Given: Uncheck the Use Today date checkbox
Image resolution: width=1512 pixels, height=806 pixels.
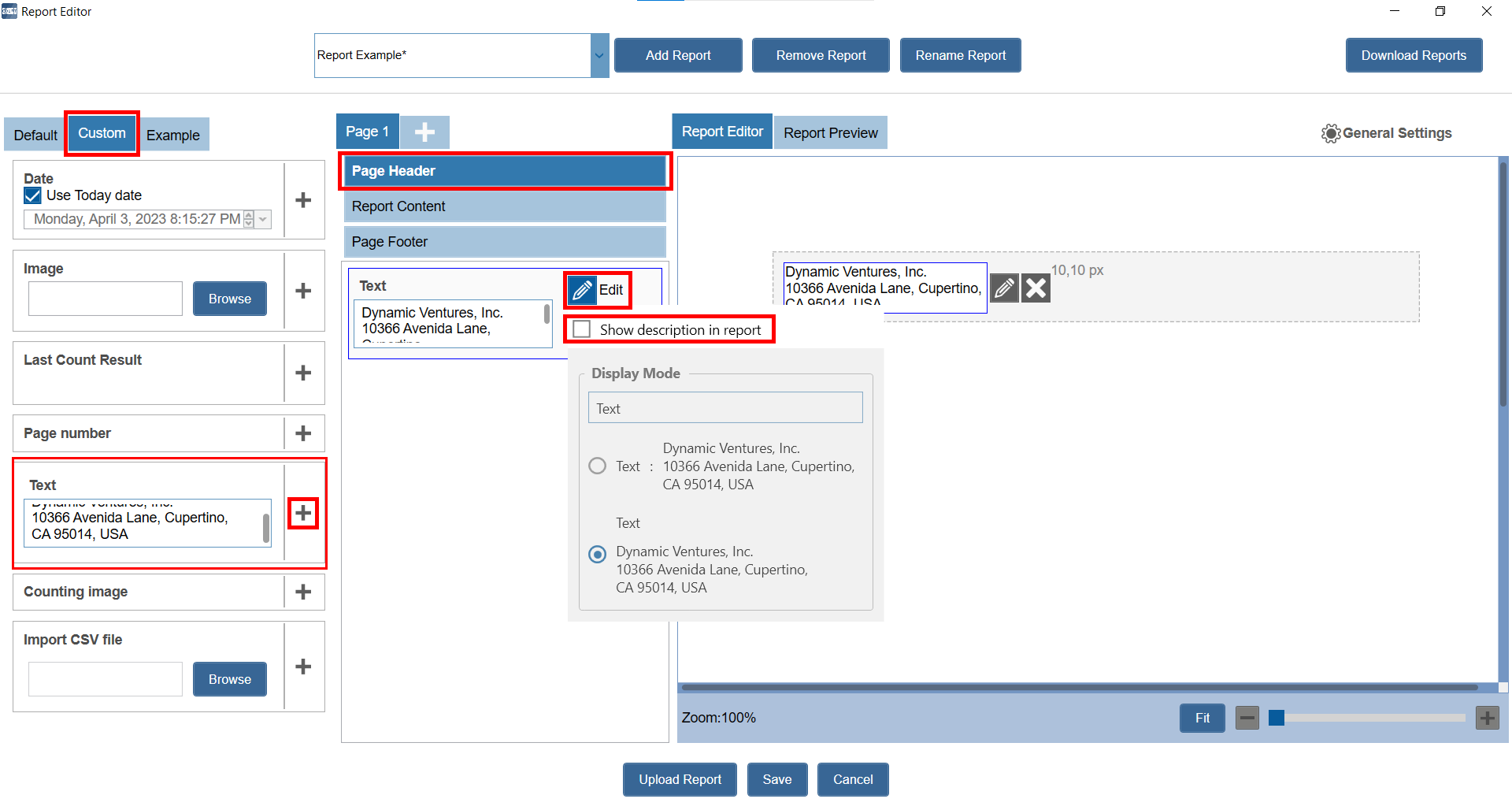Looking at the screenshot, I should tap(33, 195).
